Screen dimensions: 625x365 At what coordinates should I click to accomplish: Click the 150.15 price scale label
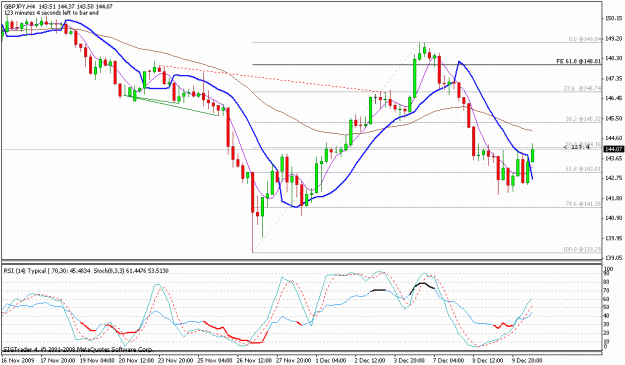point(613,18)
